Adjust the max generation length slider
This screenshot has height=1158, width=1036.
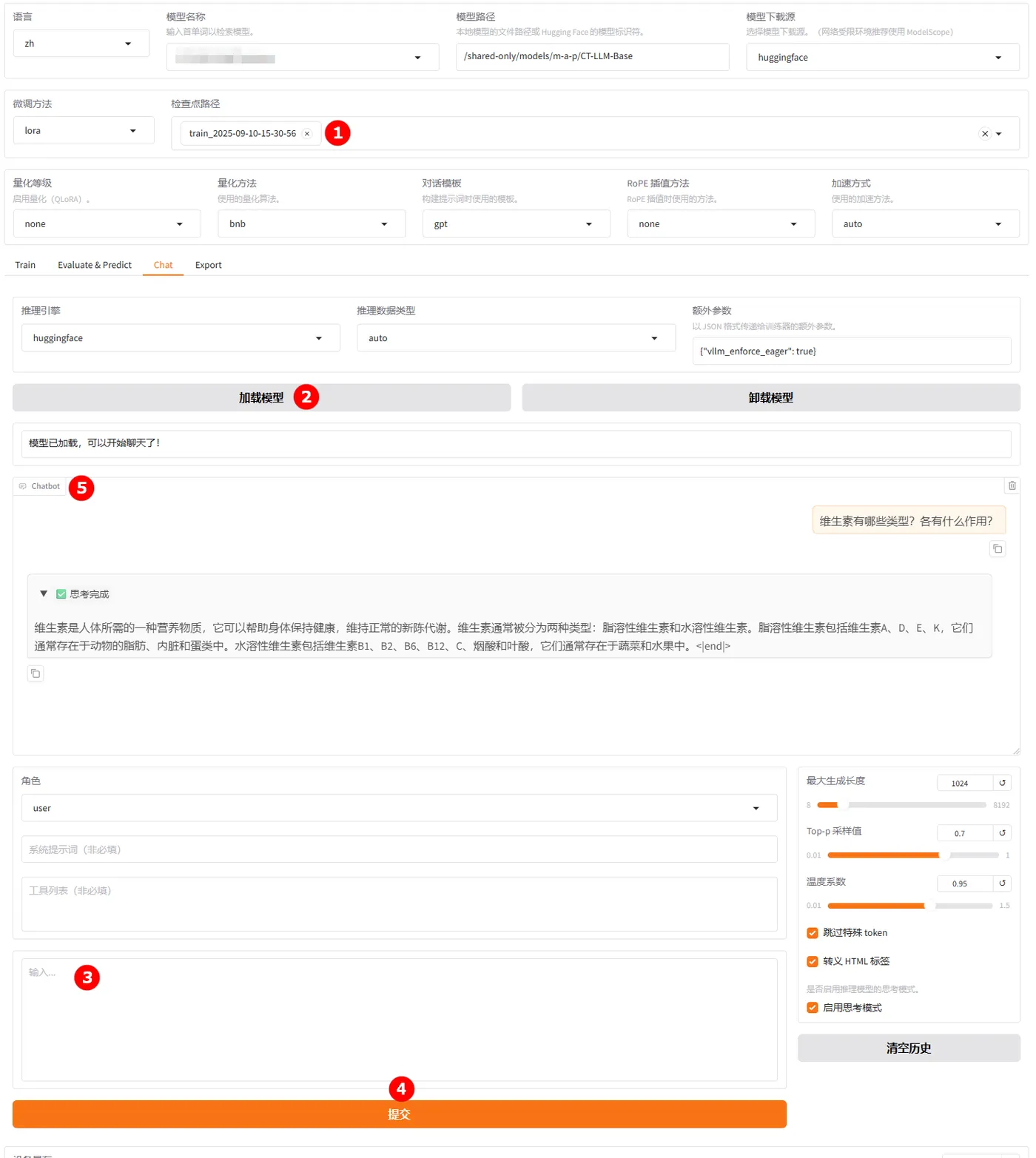pyautogui.click(x=901, y=805)
